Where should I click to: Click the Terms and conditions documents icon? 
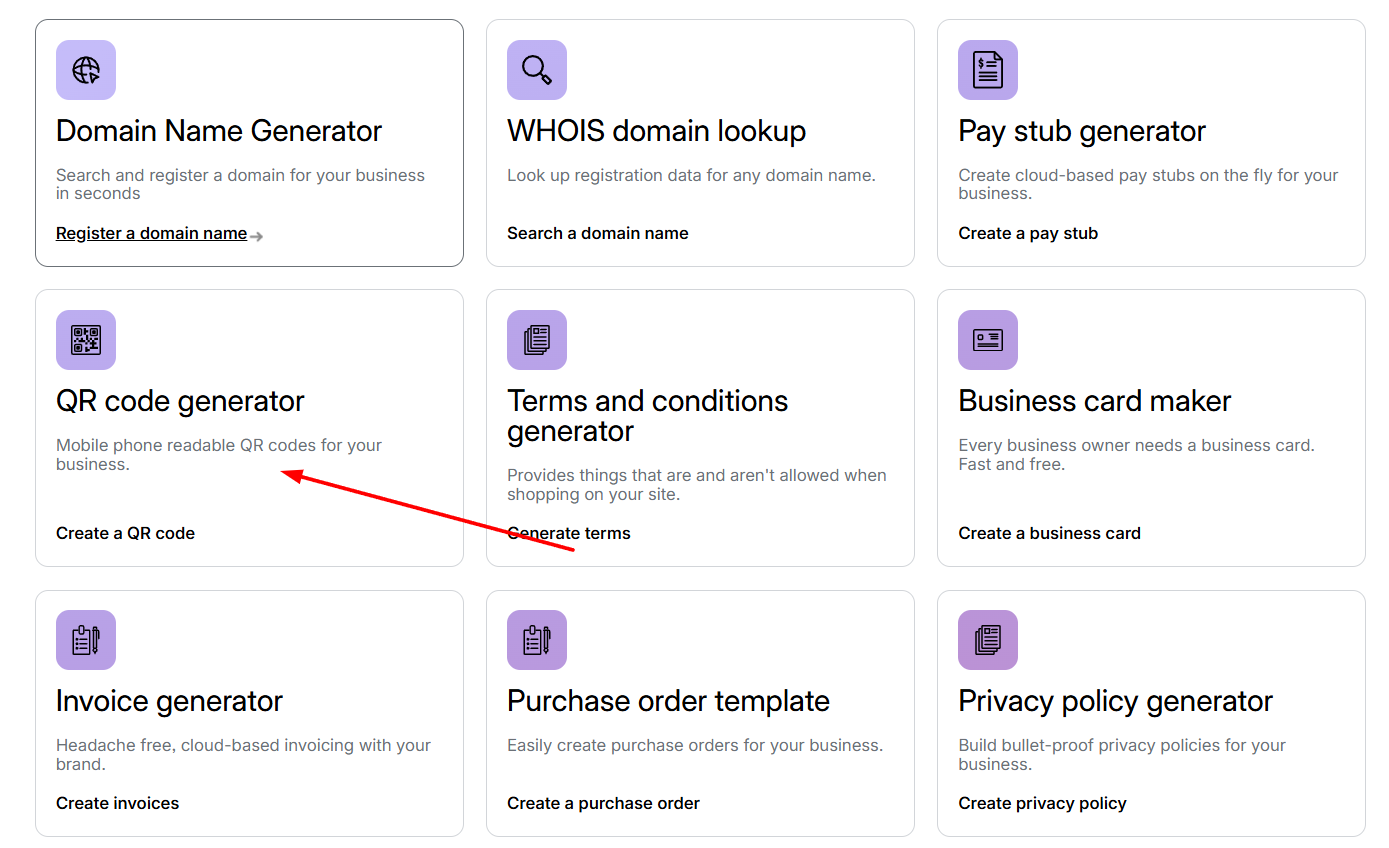(537, 340)
